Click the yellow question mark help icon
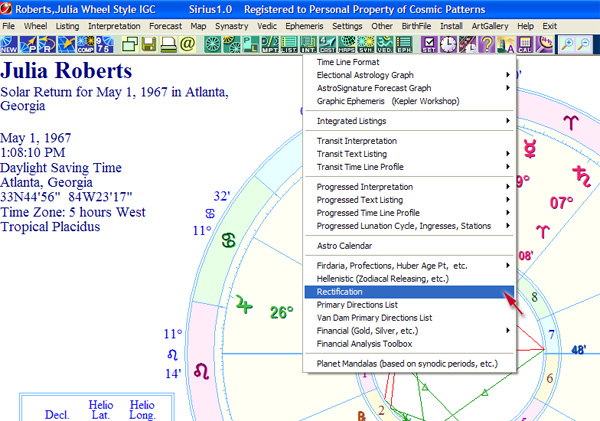The height and width of the screenshot is (421, 600). pos(487,44)
